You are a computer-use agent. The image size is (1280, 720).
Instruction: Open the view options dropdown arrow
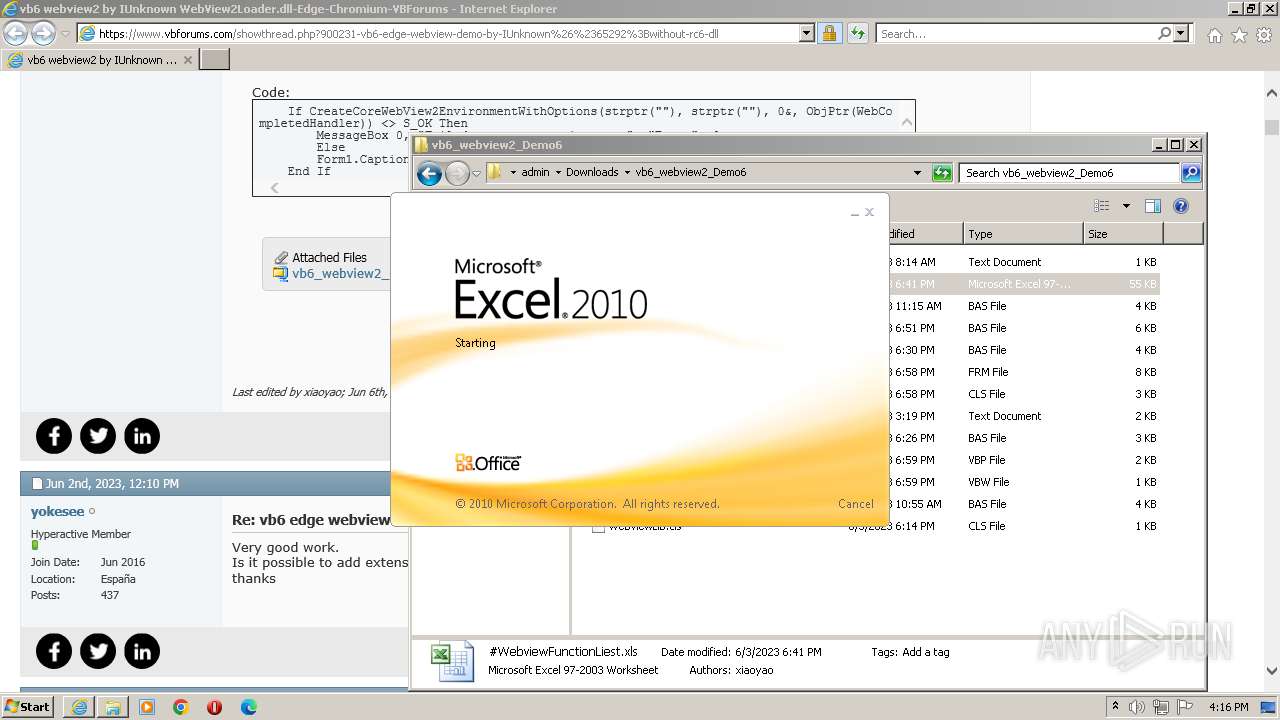[x=1126, y=206]
